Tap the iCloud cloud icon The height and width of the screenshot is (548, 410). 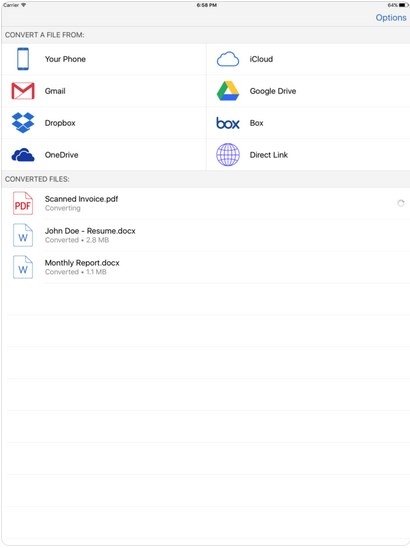coord(228,59)
